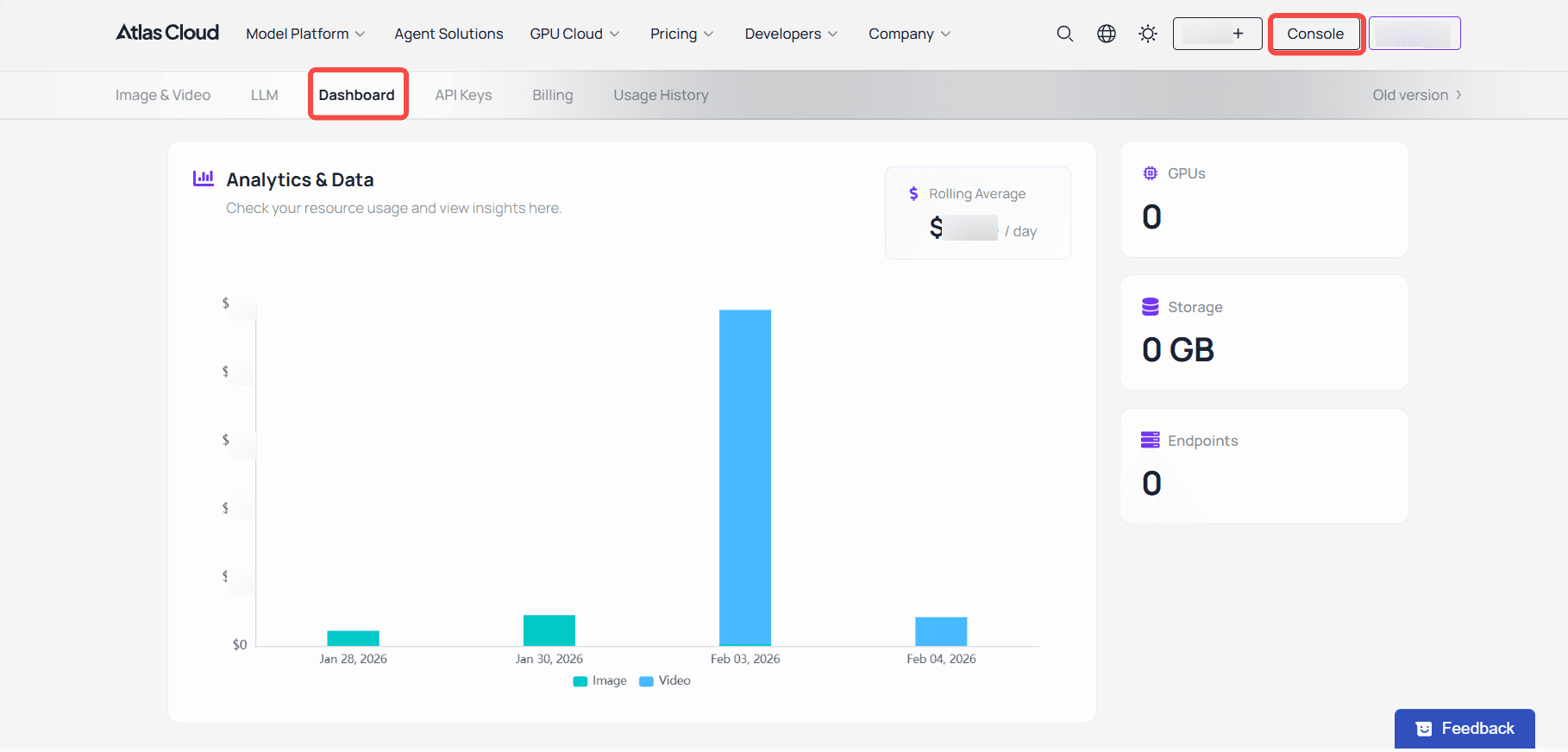Click the Atlas Cloud logo
The height and width of the screenshot is (752, 1568).
click(167, 33)
